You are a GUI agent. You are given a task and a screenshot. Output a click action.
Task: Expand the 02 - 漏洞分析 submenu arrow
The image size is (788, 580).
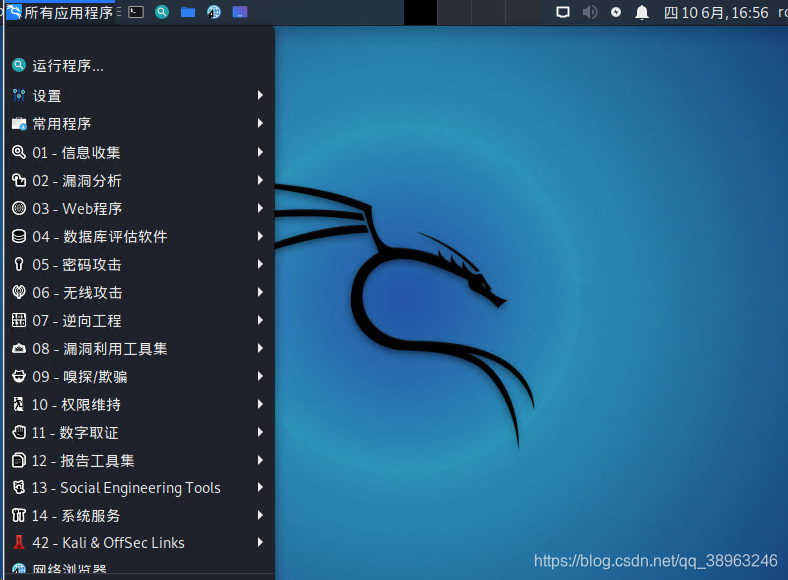pyautogui.click(x=260, y=180)
